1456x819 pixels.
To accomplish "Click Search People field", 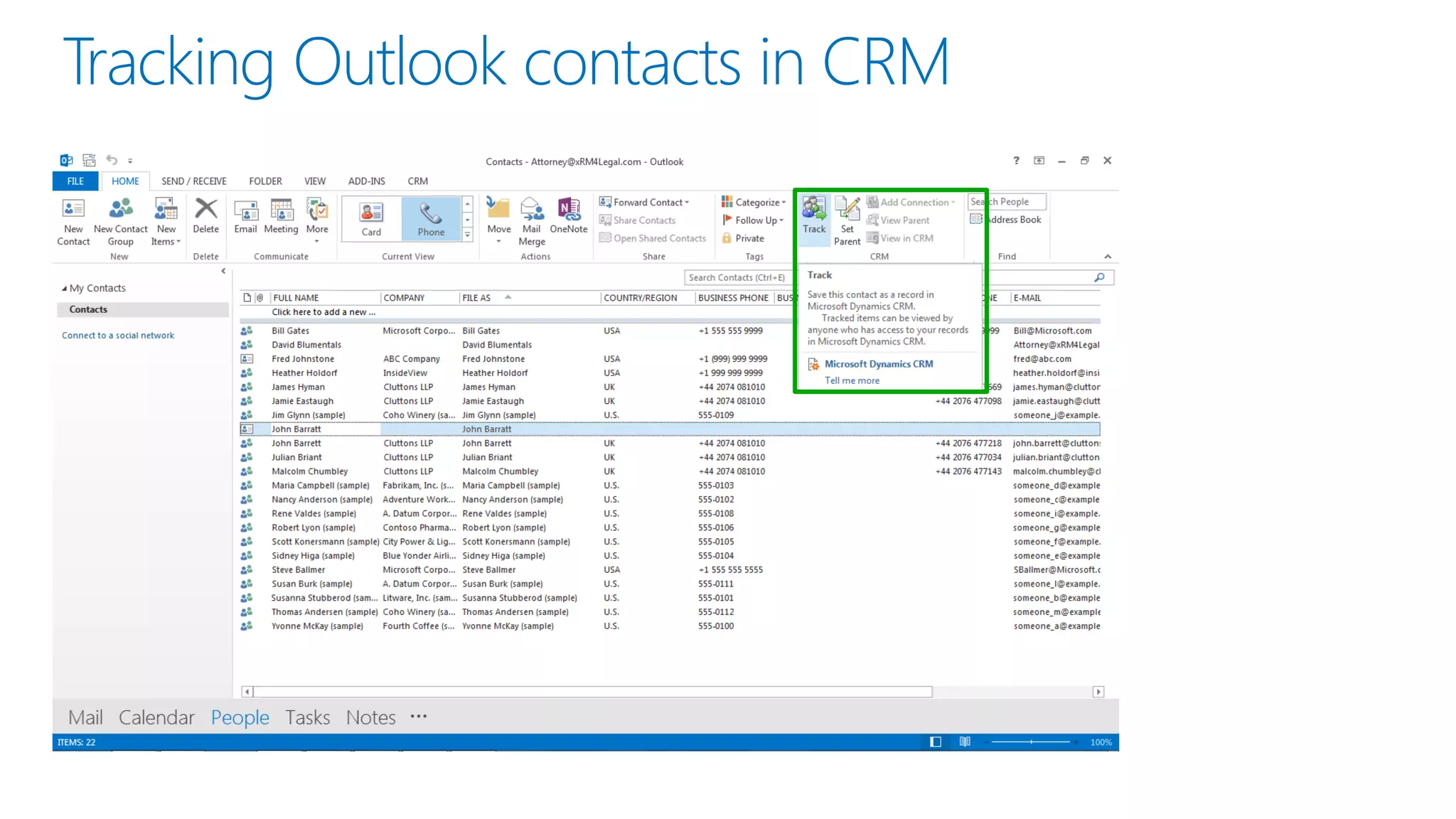I will click(x=1008, y=202).
